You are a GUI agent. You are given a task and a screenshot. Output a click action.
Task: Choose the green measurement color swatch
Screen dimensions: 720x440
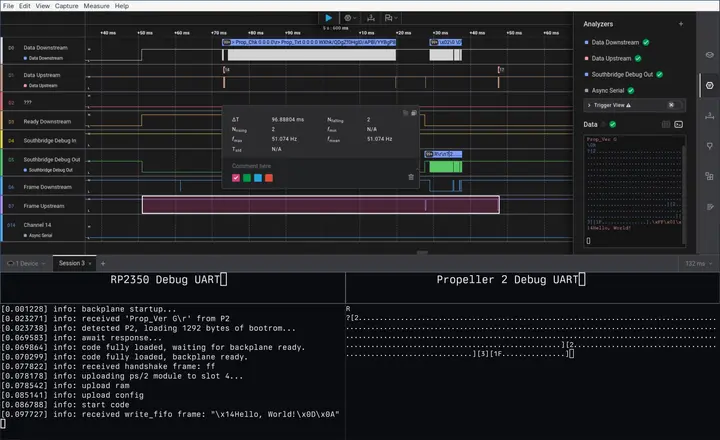(x=247, y=178)
